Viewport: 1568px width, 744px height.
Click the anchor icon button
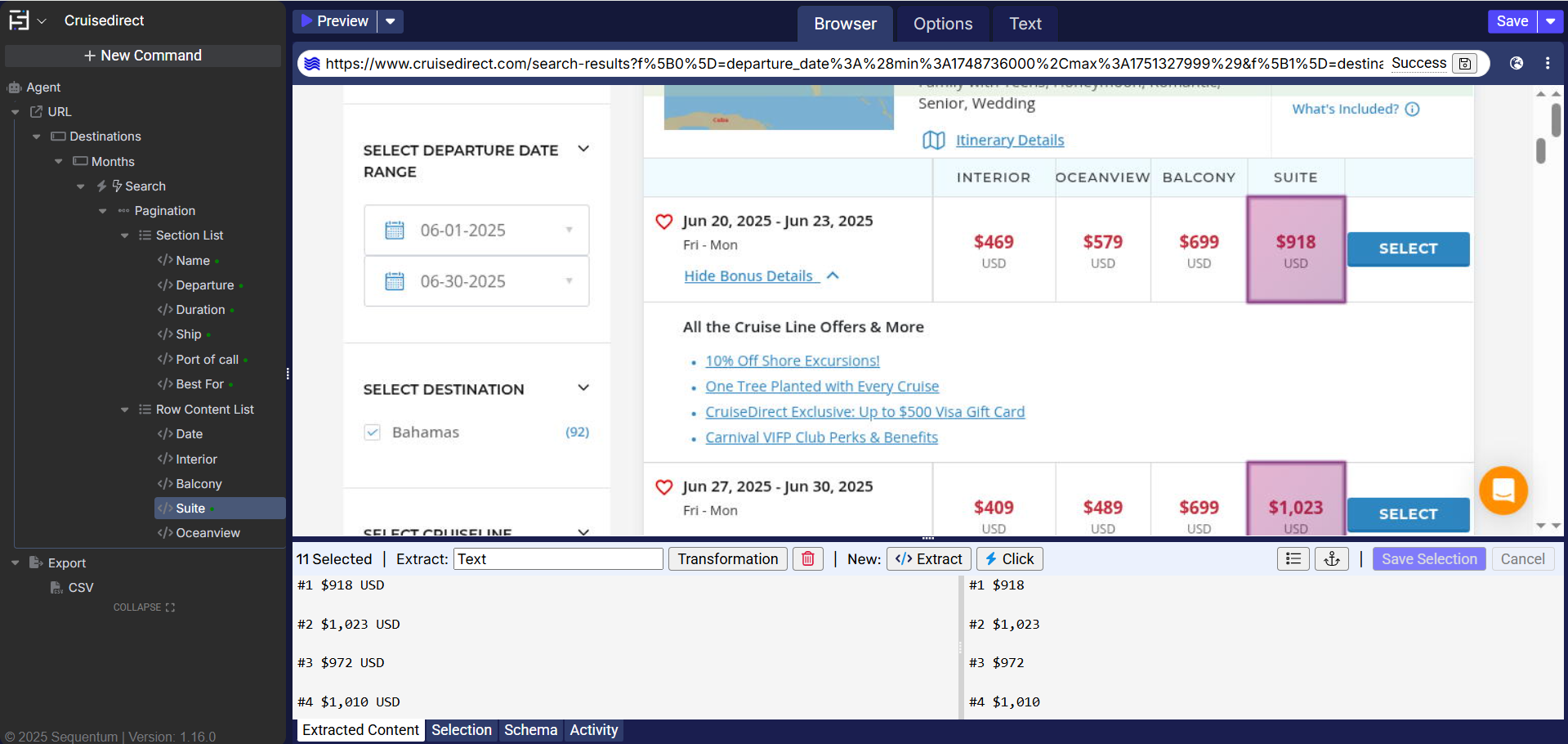(x=1332, y=559)
